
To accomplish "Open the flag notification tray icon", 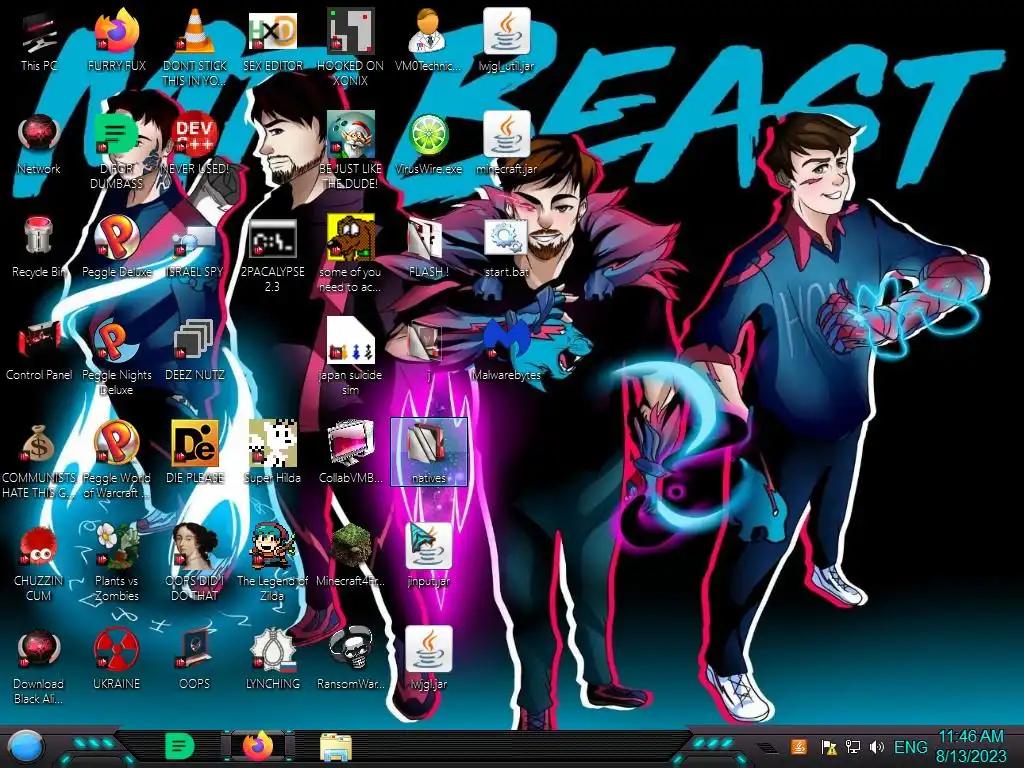I will click(x=829, y=746).
